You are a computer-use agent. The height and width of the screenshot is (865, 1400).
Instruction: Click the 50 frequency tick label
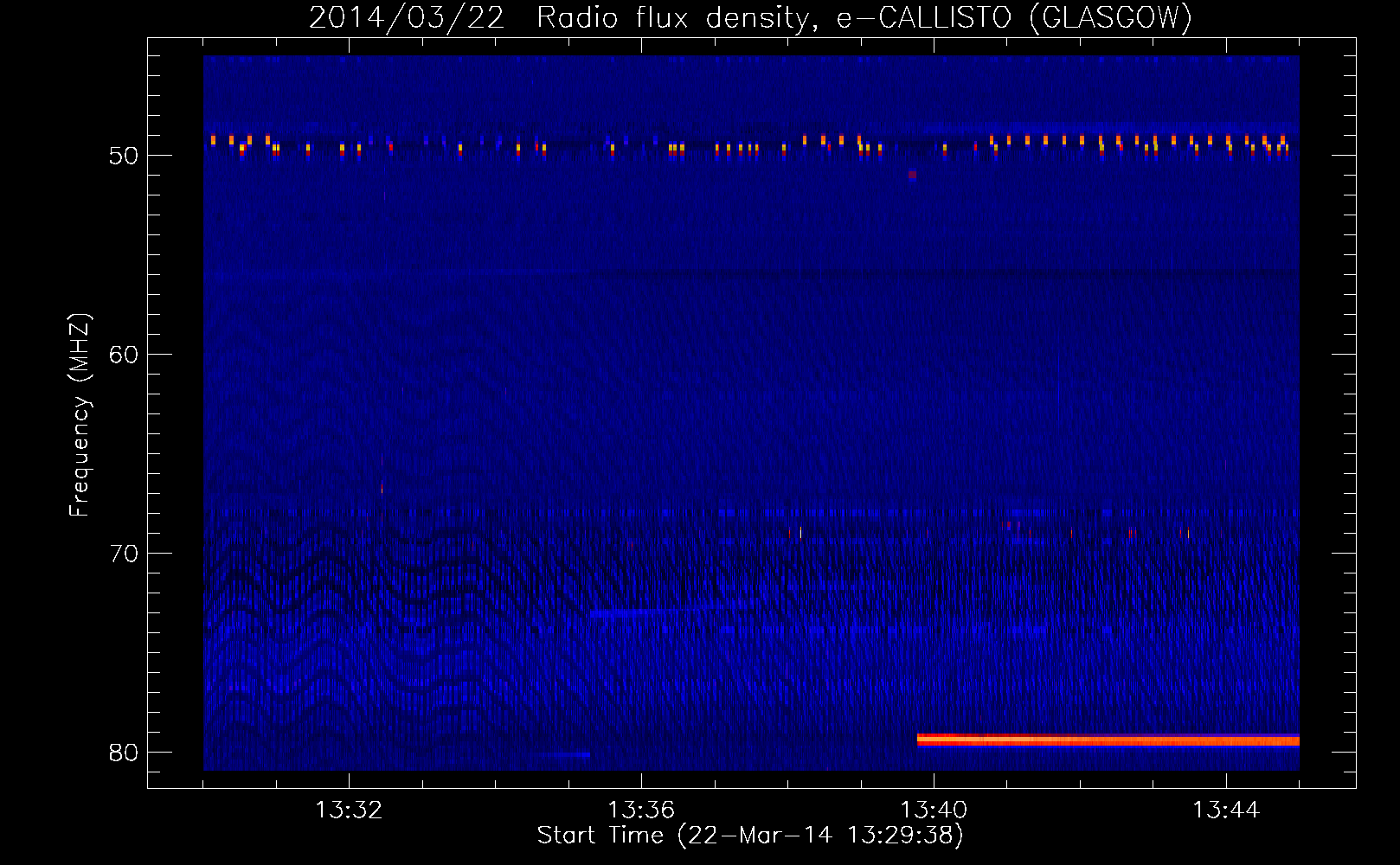click(124, 156)
